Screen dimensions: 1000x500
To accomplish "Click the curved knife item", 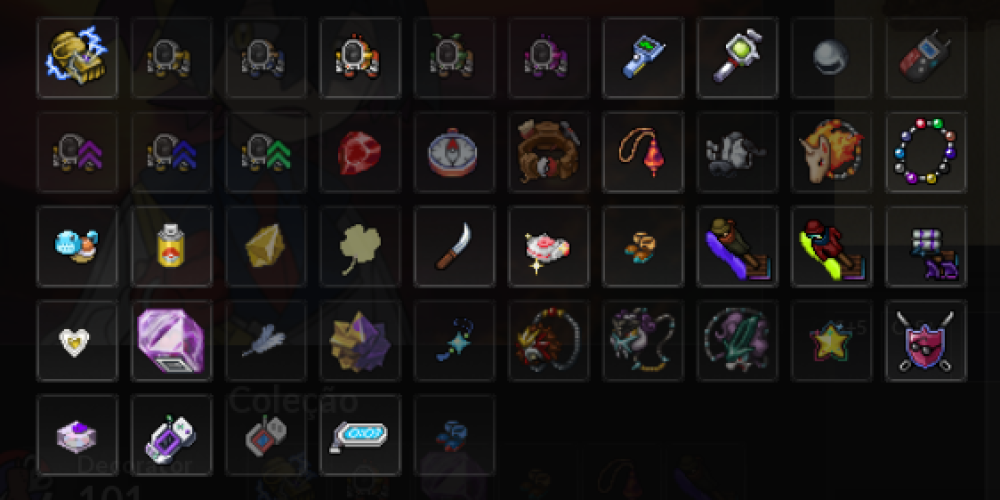I will [455, 247].
